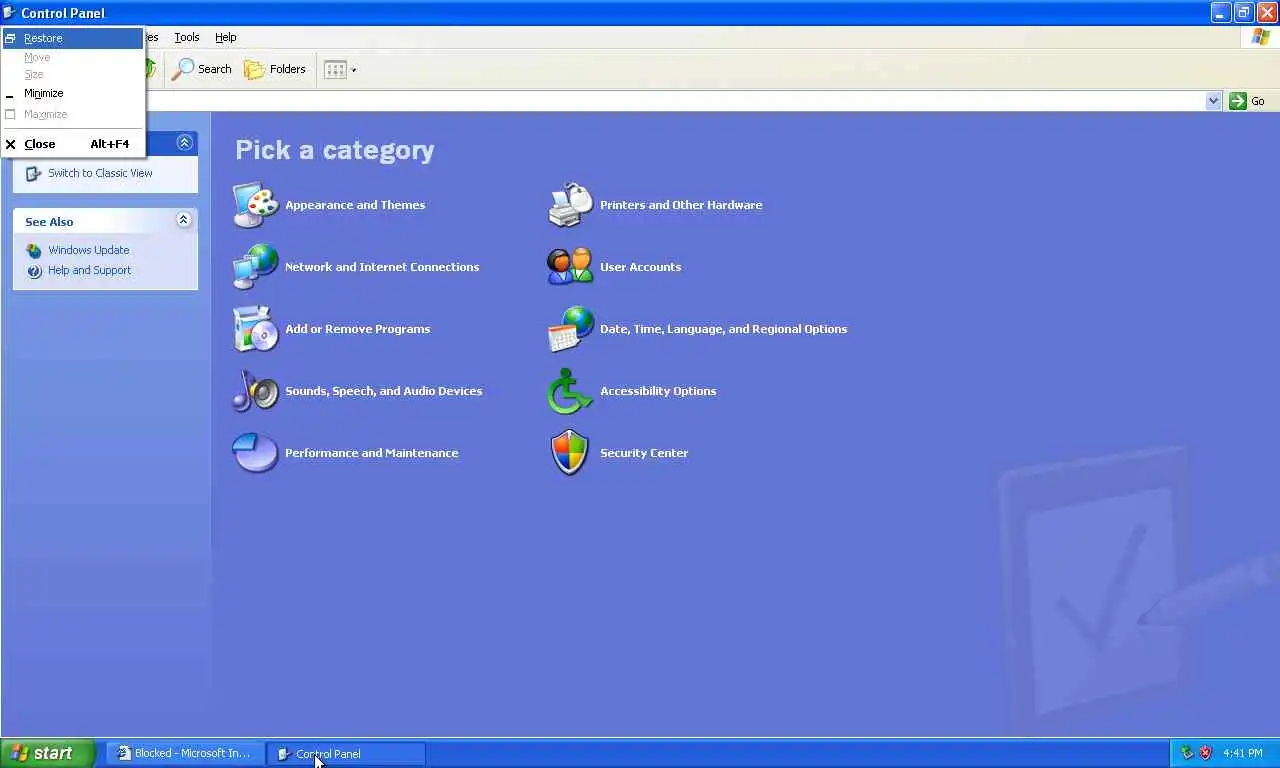This screenshot has width=1280, height=768.
Task: Click the Printers and Other Hardware text
Action: coord(681,205)
